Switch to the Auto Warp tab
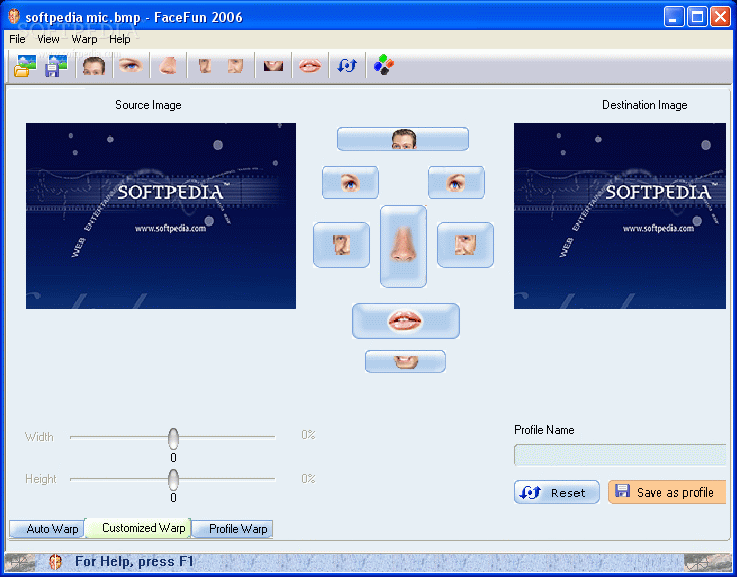737x577 pixels. click(x=47, y=529)
